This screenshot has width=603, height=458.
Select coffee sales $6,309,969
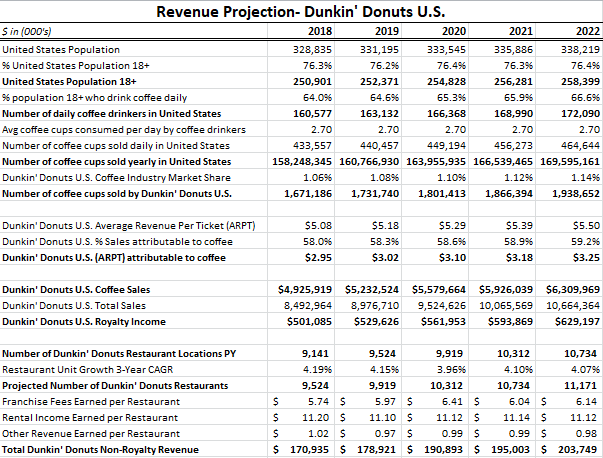[573, 290]
